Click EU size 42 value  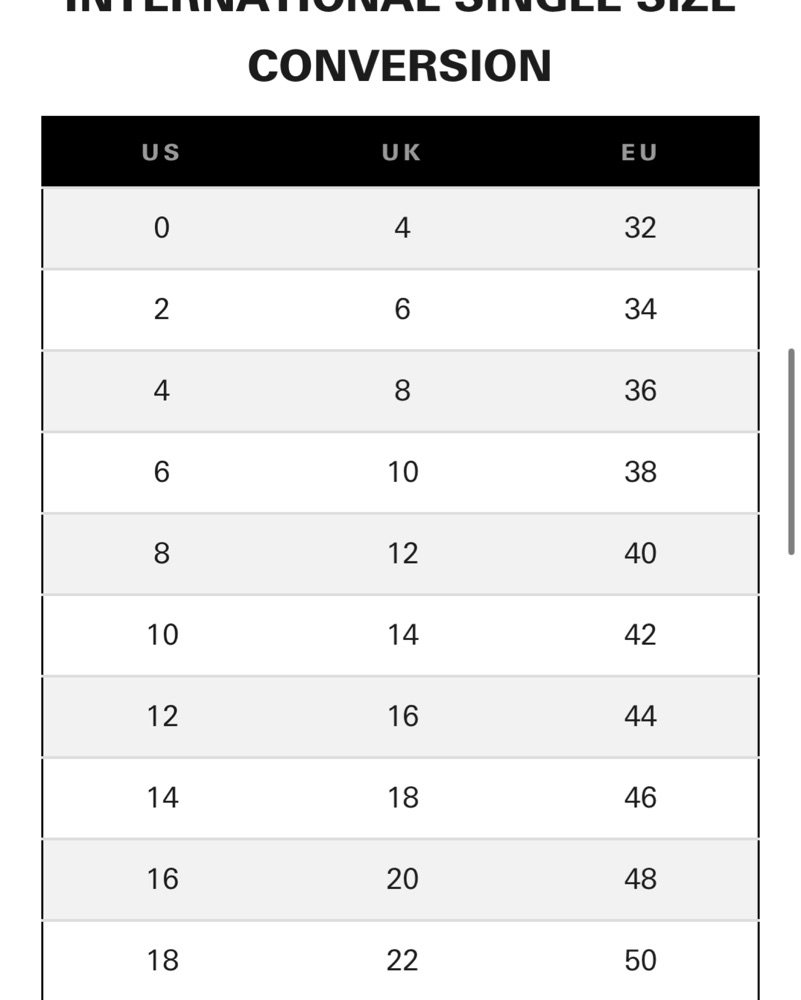click(x=640, y=635)
